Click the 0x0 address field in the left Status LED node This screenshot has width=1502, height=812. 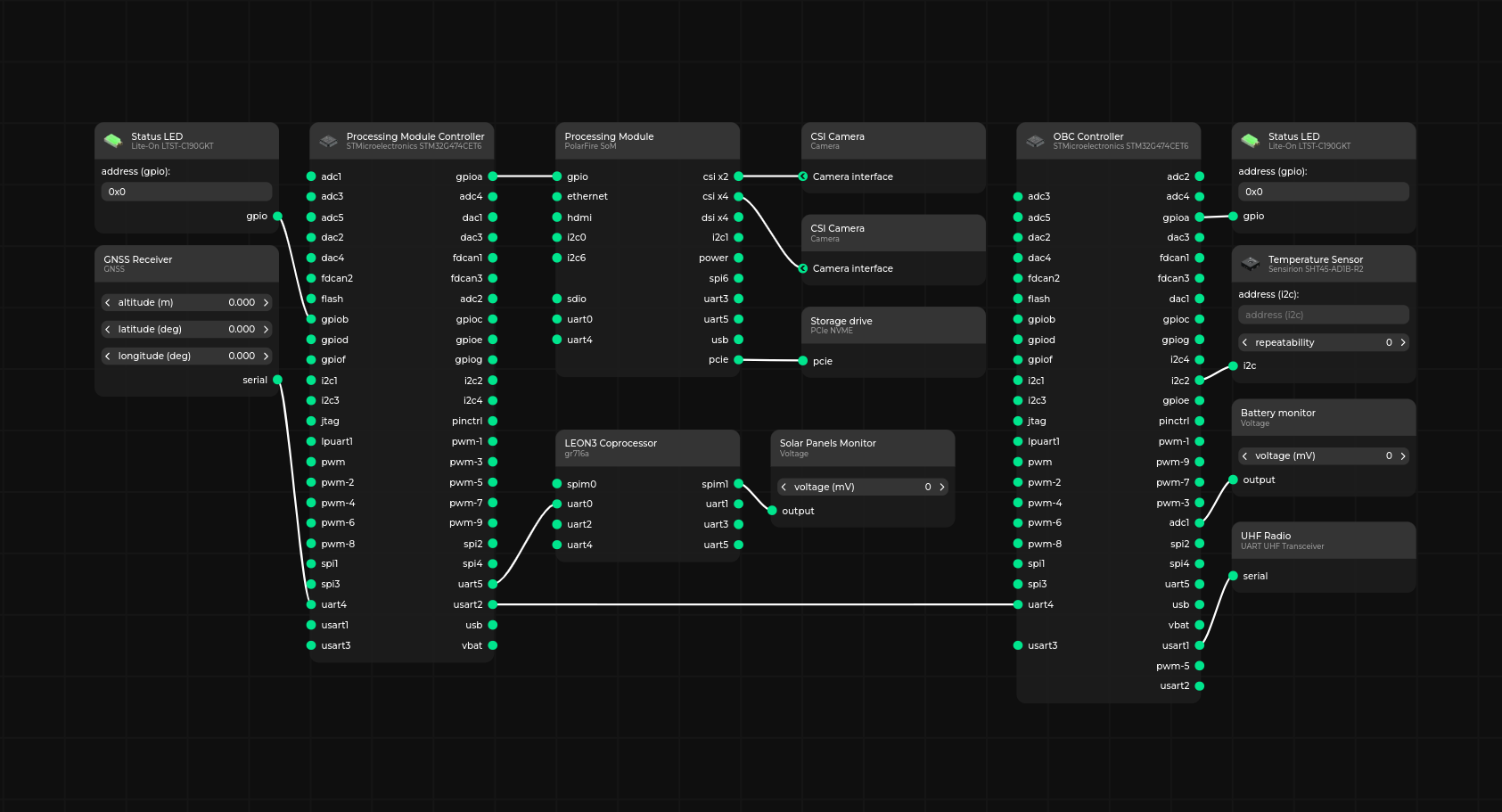click(186, 192)
